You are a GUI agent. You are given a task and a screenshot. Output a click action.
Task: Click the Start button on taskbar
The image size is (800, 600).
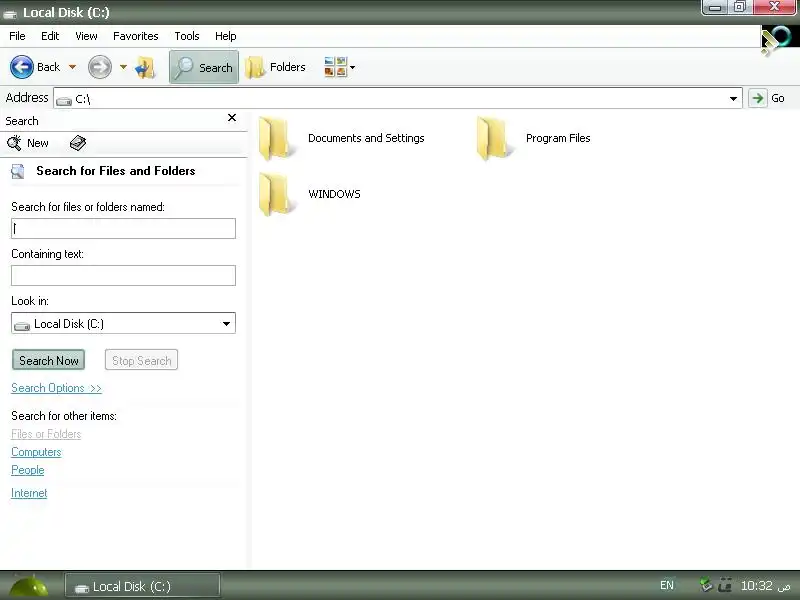tap(28, 586)
